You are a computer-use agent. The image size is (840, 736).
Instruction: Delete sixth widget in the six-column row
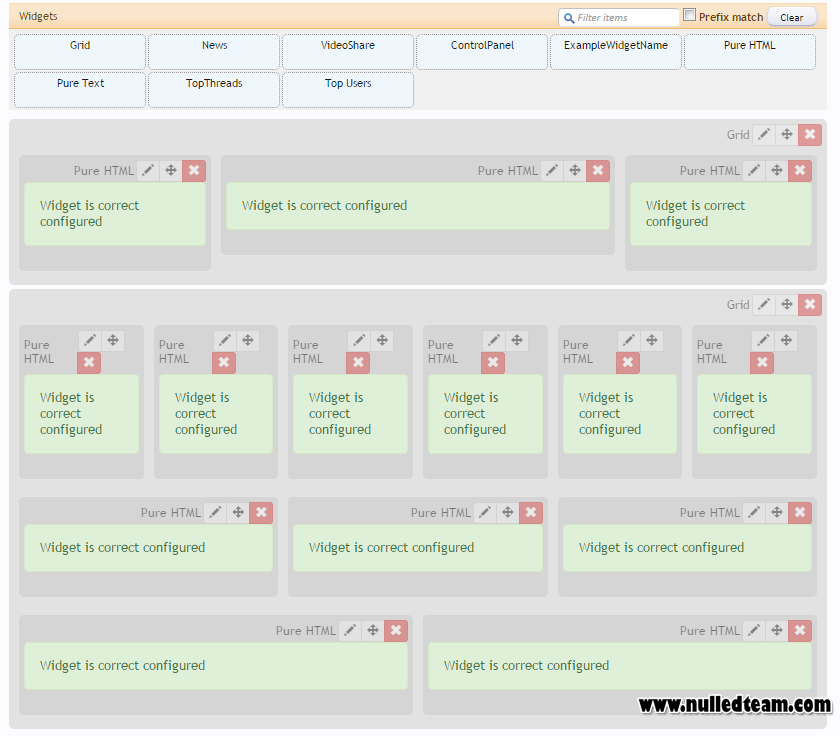pyautogui.click(x=762, y=363)
